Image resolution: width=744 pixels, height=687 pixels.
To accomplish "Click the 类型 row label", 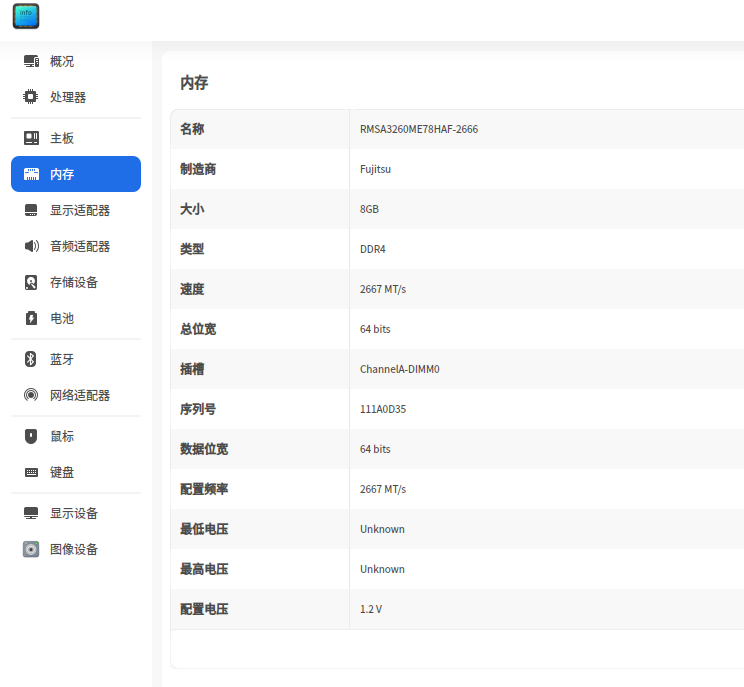I will click(x=192, y=249).
